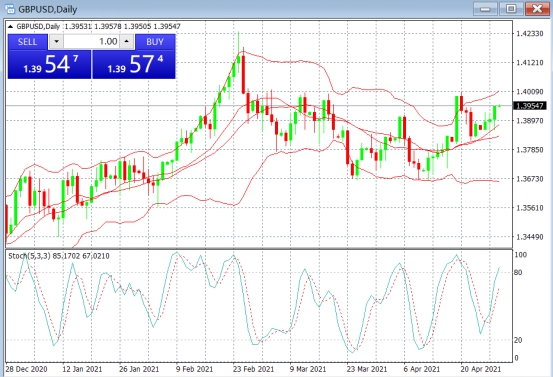Click the SELL button
Viewport: 553px width, 377px height.
click(28, 42)
